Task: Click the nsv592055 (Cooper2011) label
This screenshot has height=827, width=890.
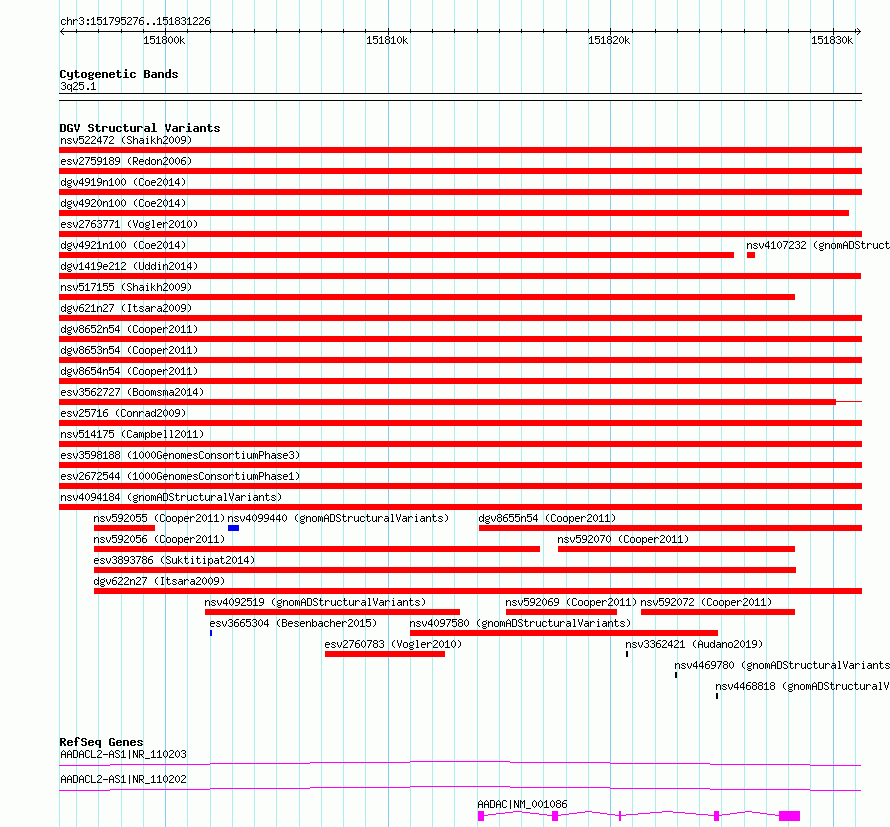Action: [159, 518]
